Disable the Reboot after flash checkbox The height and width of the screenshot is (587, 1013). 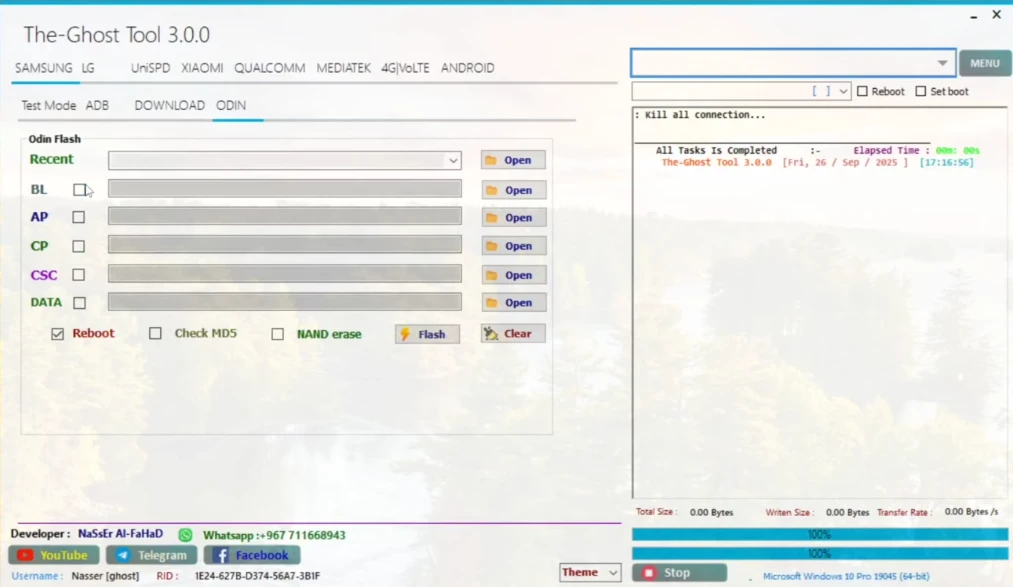57,334
